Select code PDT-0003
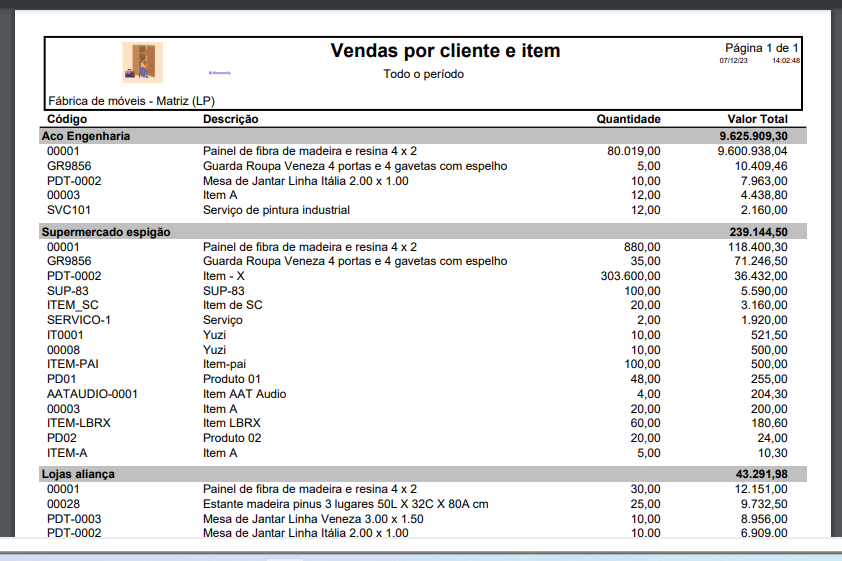Screen dimensions: 842x561 click(x=74, y=520)
